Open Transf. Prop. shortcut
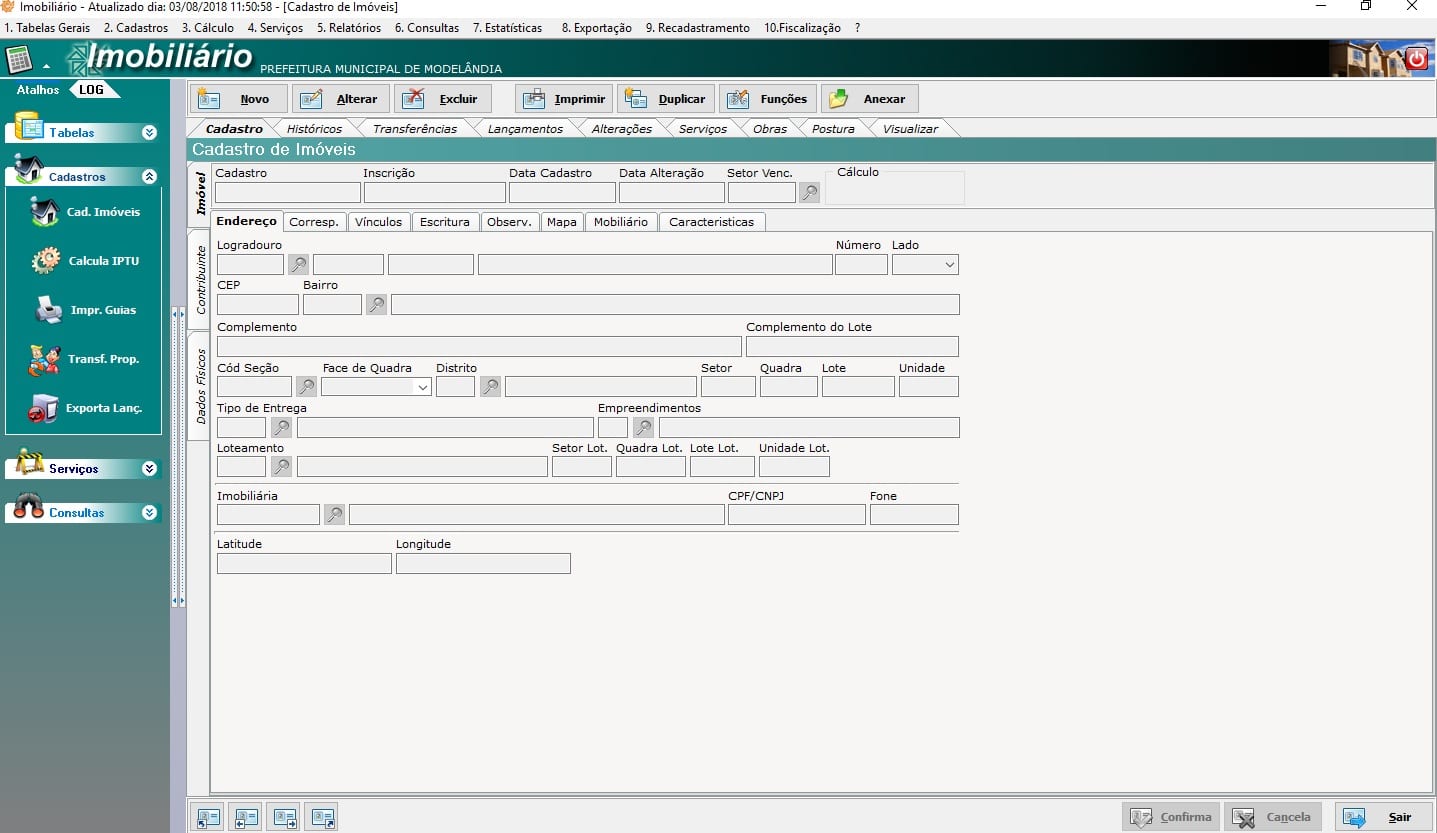This screenshot has width=1437, height=833. coord(85,359)
